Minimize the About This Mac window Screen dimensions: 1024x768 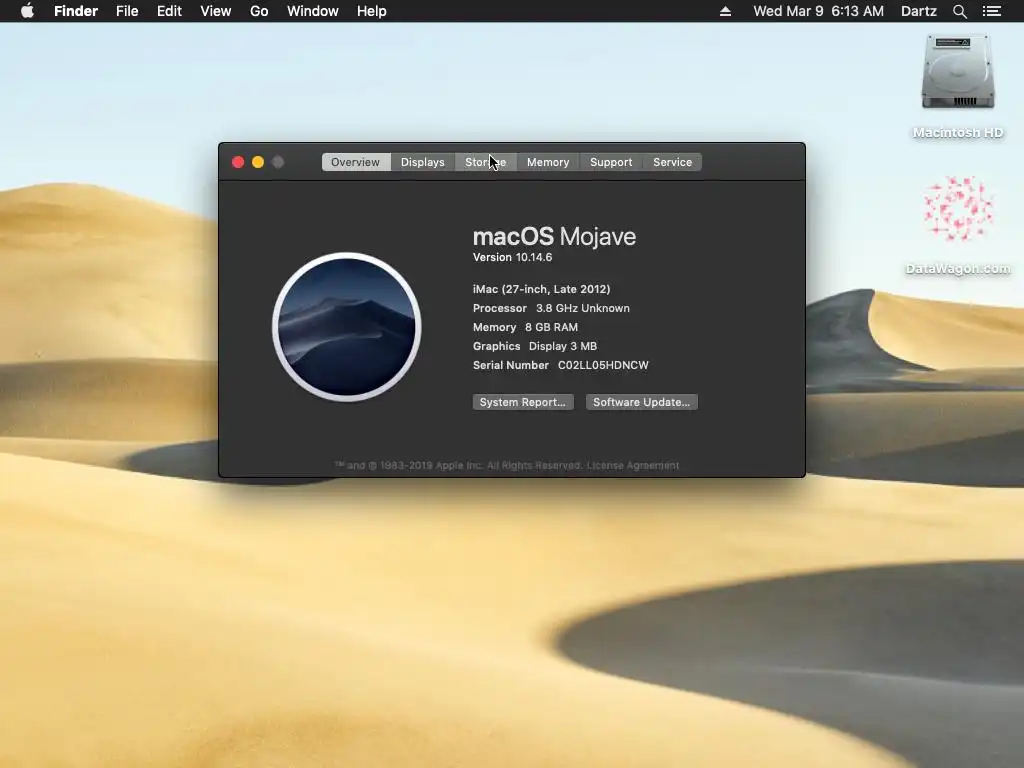258,162
